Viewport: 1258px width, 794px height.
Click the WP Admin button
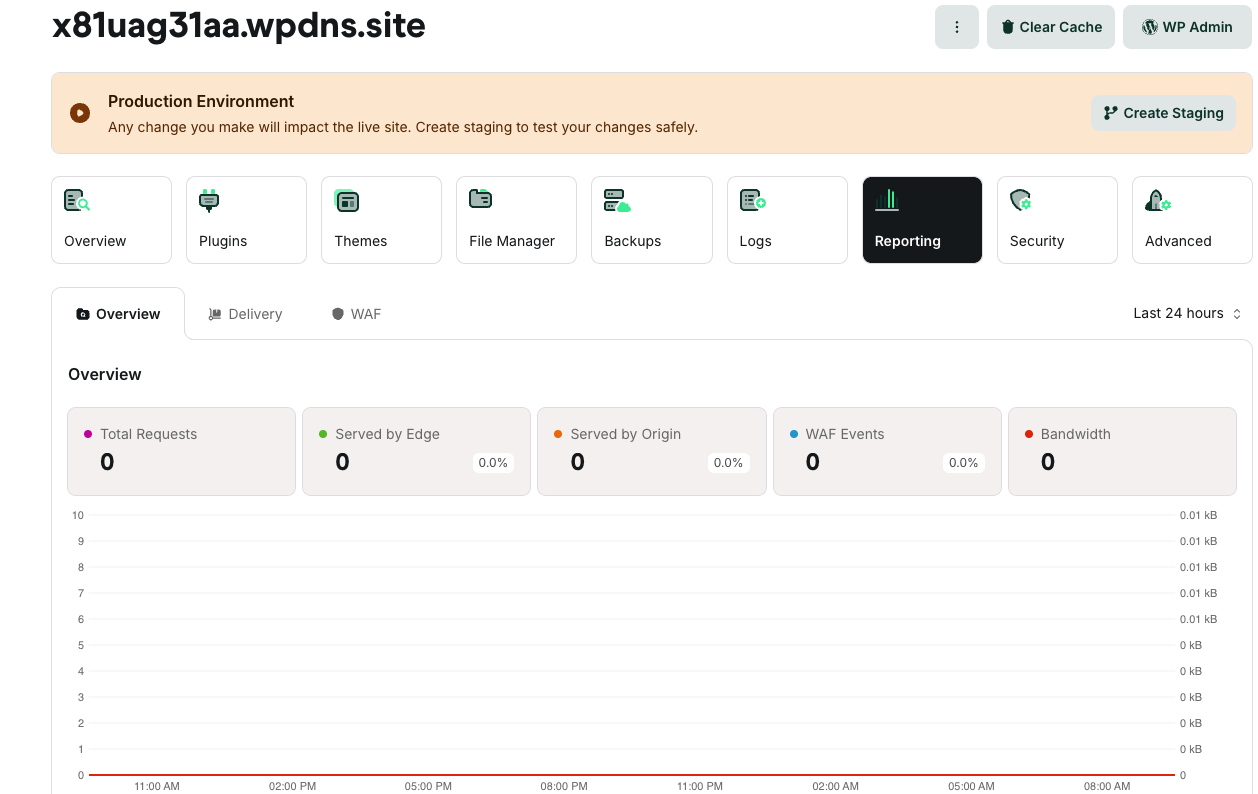[x=1187, y=27]
